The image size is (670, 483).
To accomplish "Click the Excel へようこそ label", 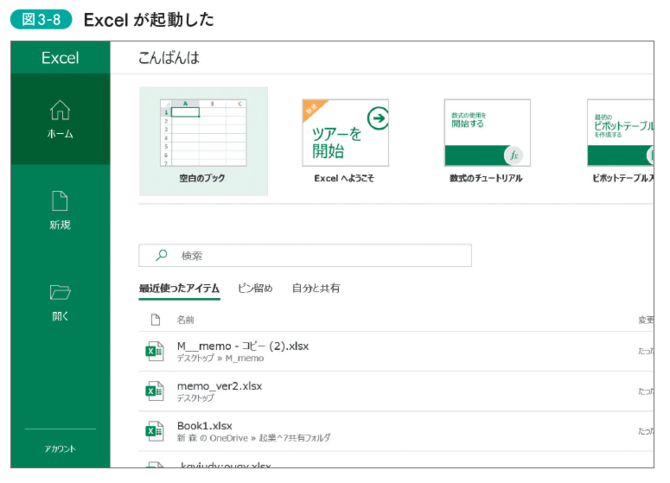I will click(x=344, y=178).
